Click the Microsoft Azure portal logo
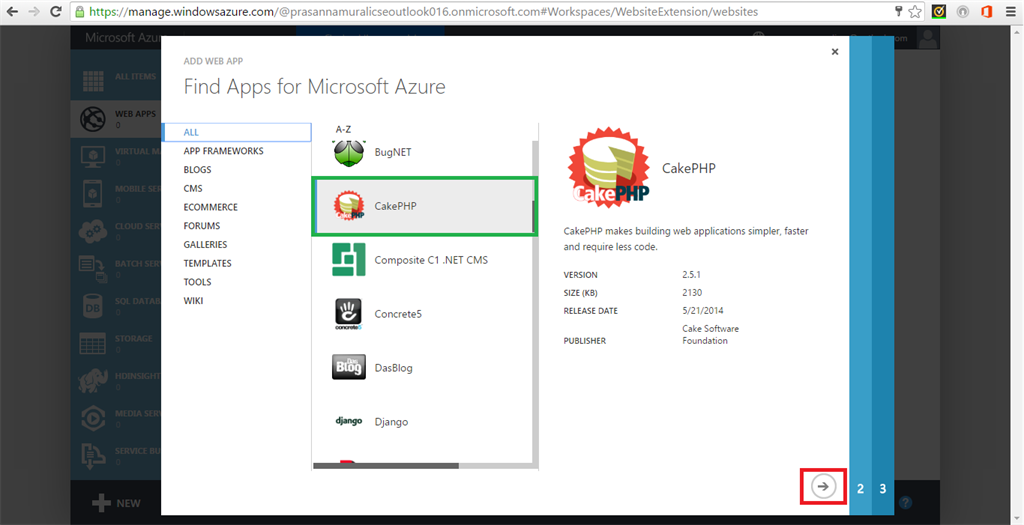This screenshot has width=1024, height=525. (123, 37)
